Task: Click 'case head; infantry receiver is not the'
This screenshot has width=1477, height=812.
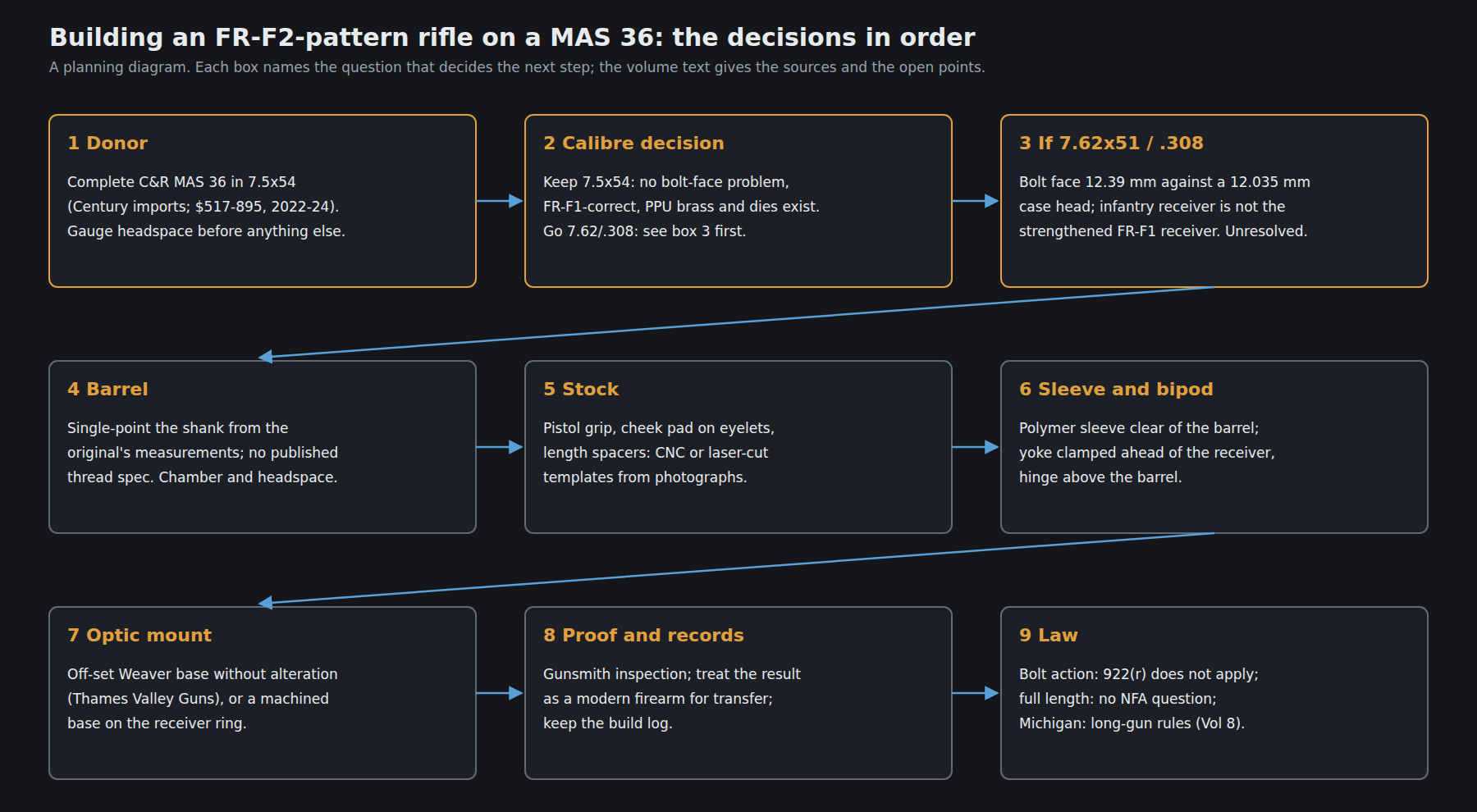Action: click(1152, 207)
